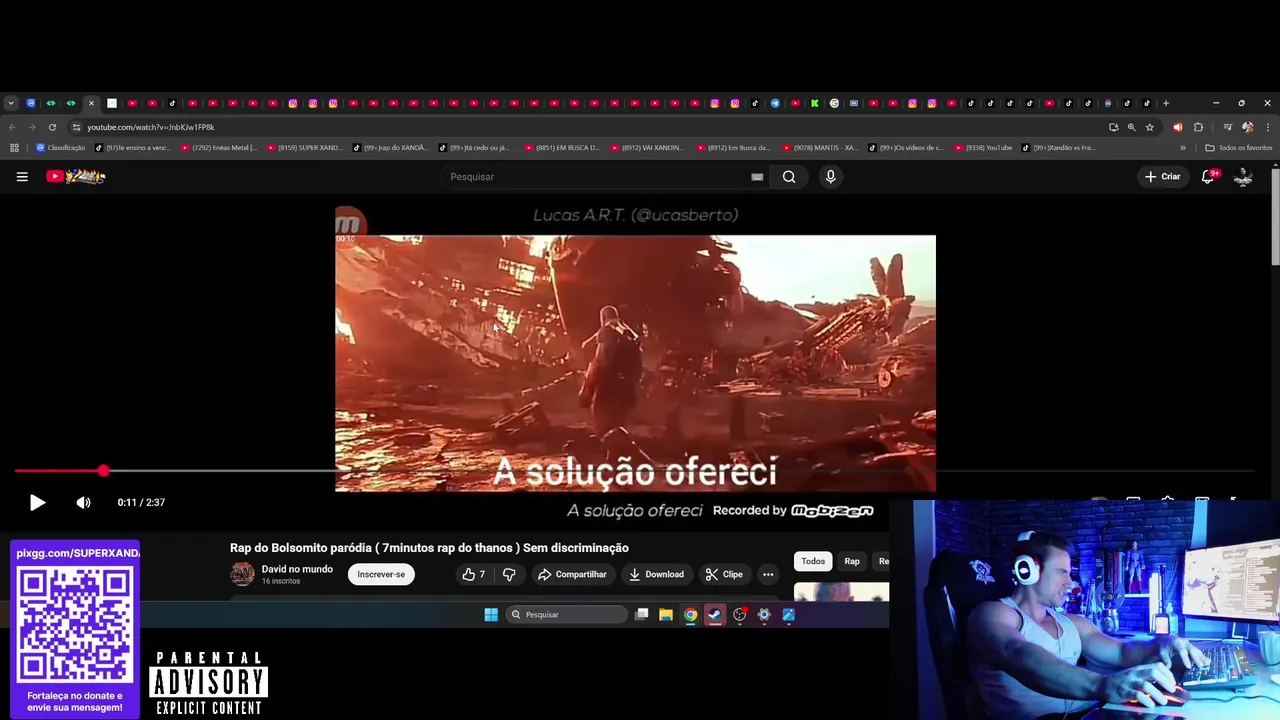Go forward in the browser
The width and height of the screenshot is (1280, 720).
coord(32,127)
